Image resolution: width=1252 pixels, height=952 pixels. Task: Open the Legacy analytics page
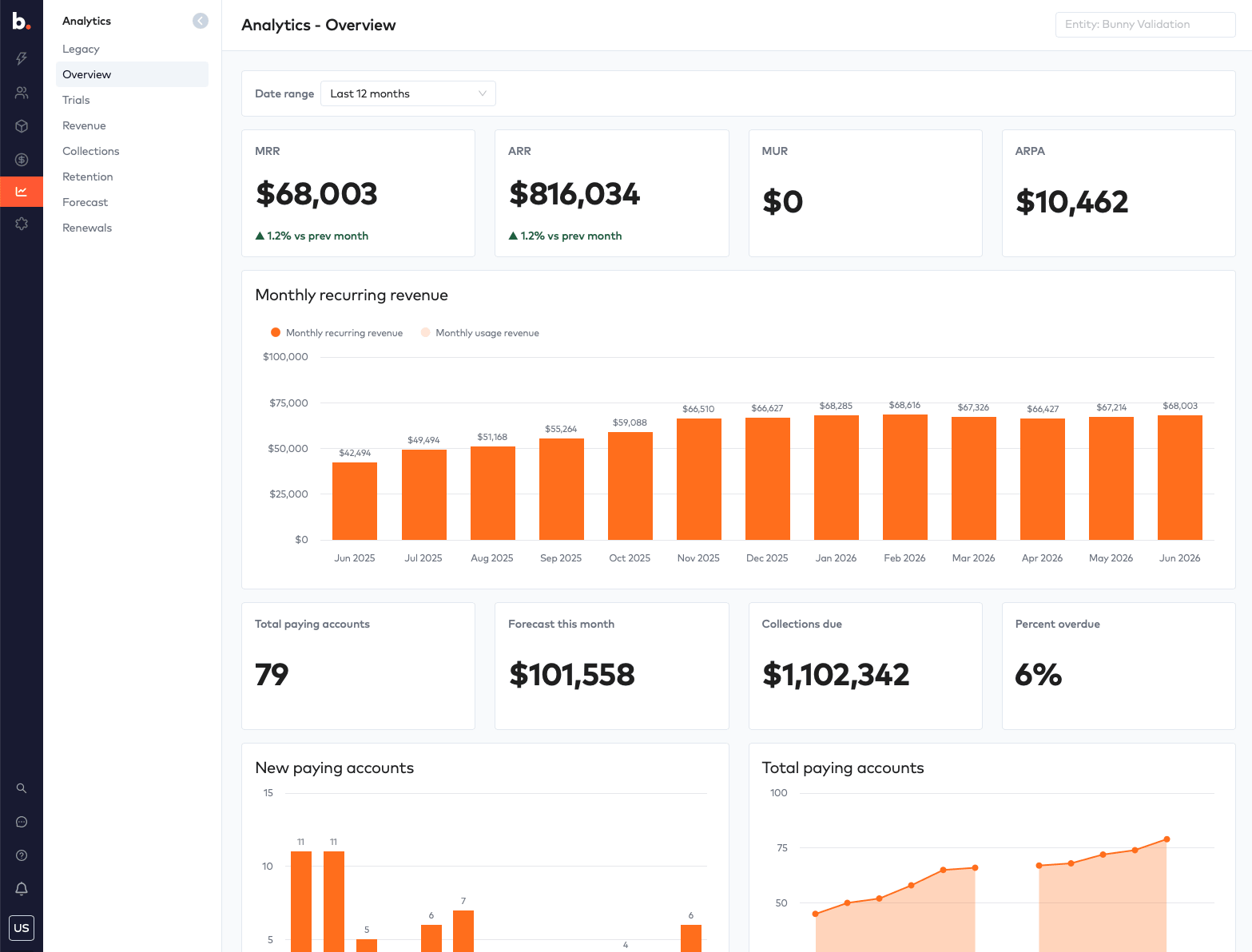pos(81,49)
